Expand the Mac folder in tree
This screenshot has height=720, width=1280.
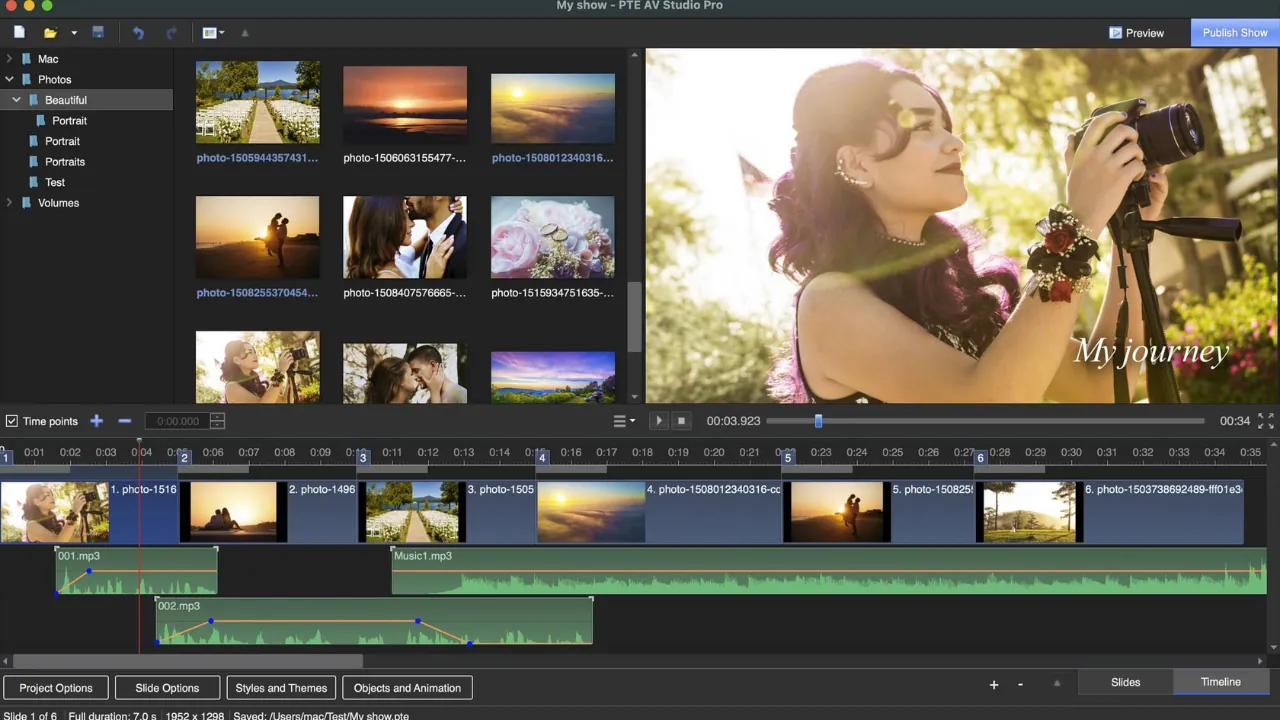[10, 59]
